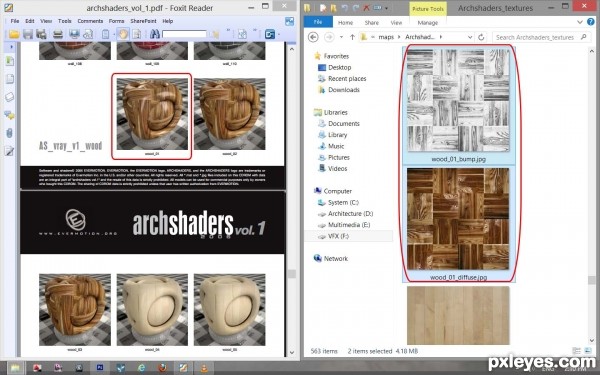Image resolution: width=600 pixels, height=375 pixels.
Task: Open the Comments panel in Foxit sidebar
Action: pos(10,114)
